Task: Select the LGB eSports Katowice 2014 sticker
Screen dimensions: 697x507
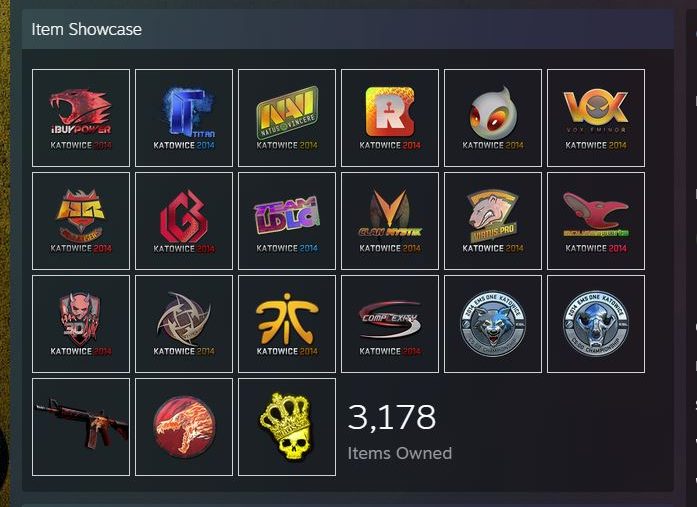Action: [x=184, y=221]
